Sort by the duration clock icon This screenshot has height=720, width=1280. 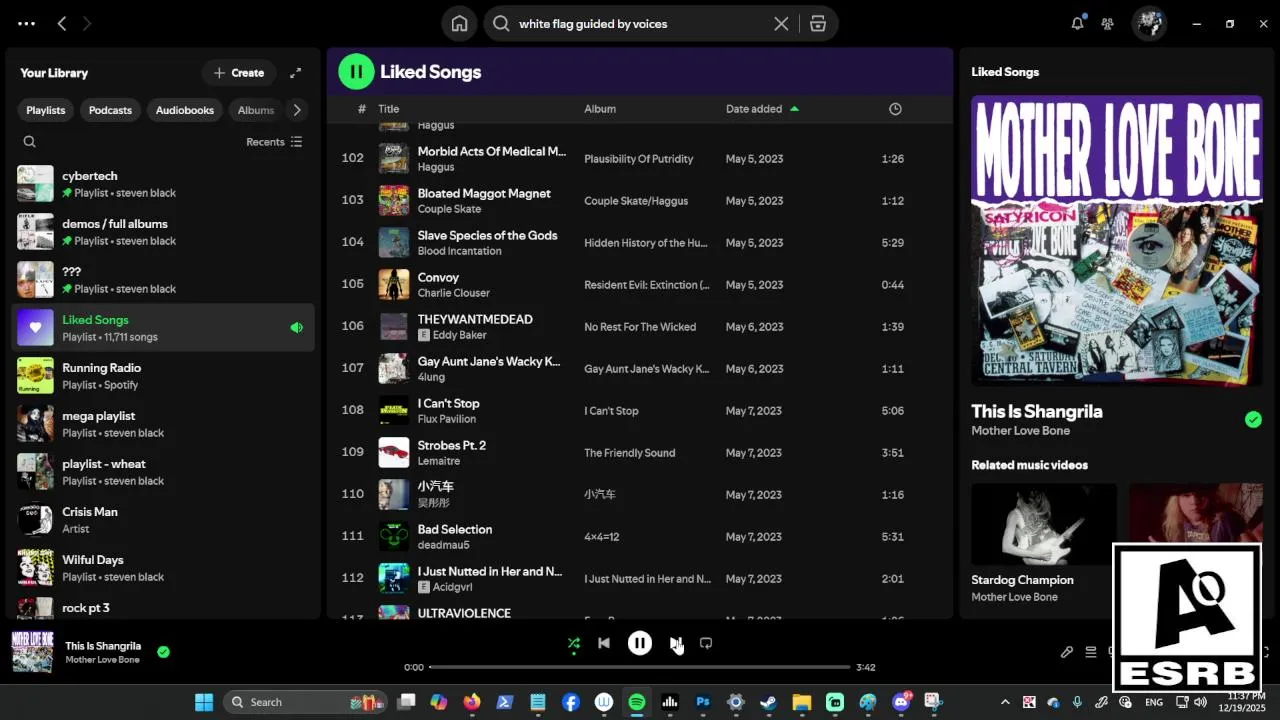(895, 109)
